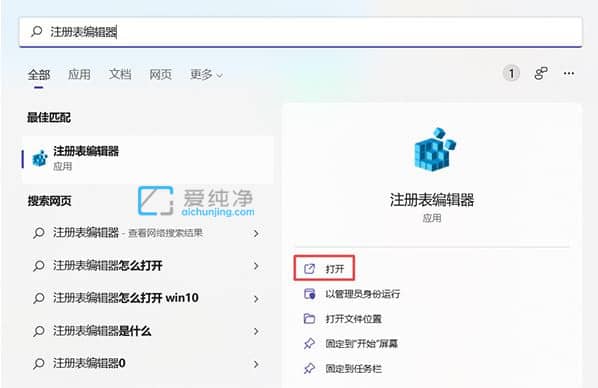The width and height of the screenshot is (598, 388).
Task: Click the open-external icon beside 打开
Action: (x=309, y=269)
